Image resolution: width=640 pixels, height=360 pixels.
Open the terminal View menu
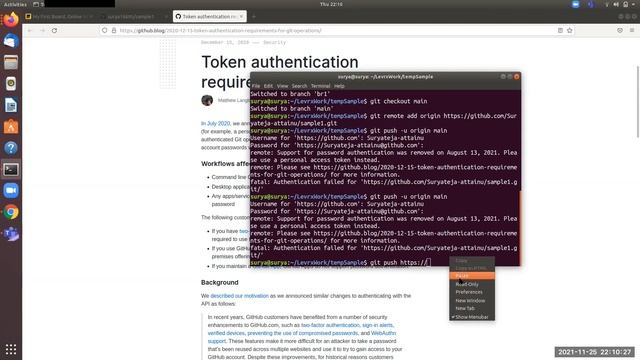pyautogui.click(x=282, y=86)
